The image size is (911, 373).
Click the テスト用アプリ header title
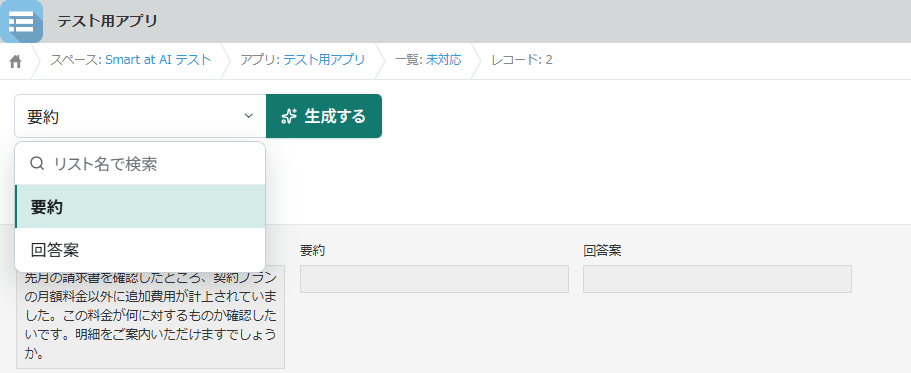click(107, 21)
